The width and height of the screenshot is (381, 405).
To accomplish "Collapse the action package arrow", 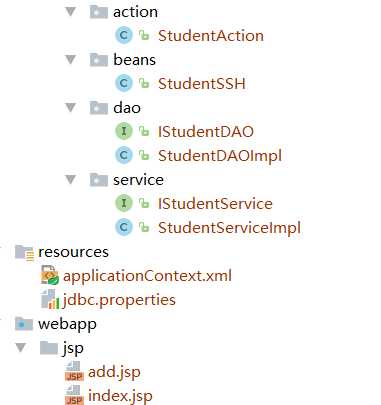I will coord(71,12).
